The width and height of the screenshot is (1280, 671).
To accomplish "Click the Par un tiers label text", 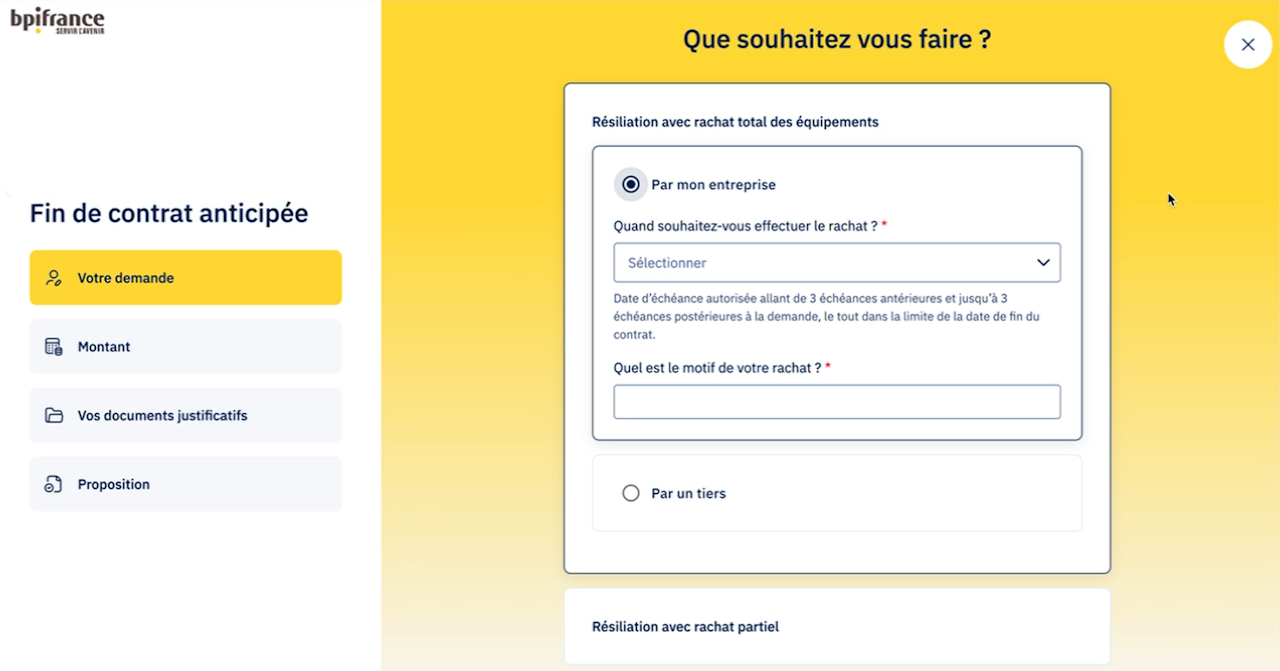I will (688, 493).
